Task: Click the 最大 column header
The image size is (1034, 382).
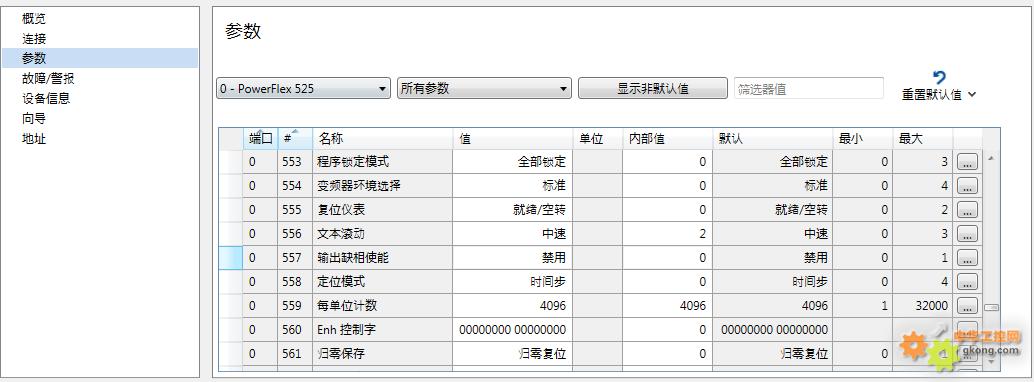Action: click(923, 139)
